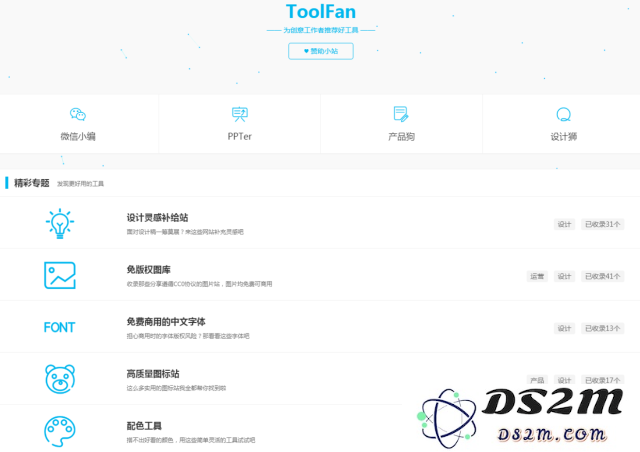
Task: Click the description under 配色工具
Action: pos(191,440)
